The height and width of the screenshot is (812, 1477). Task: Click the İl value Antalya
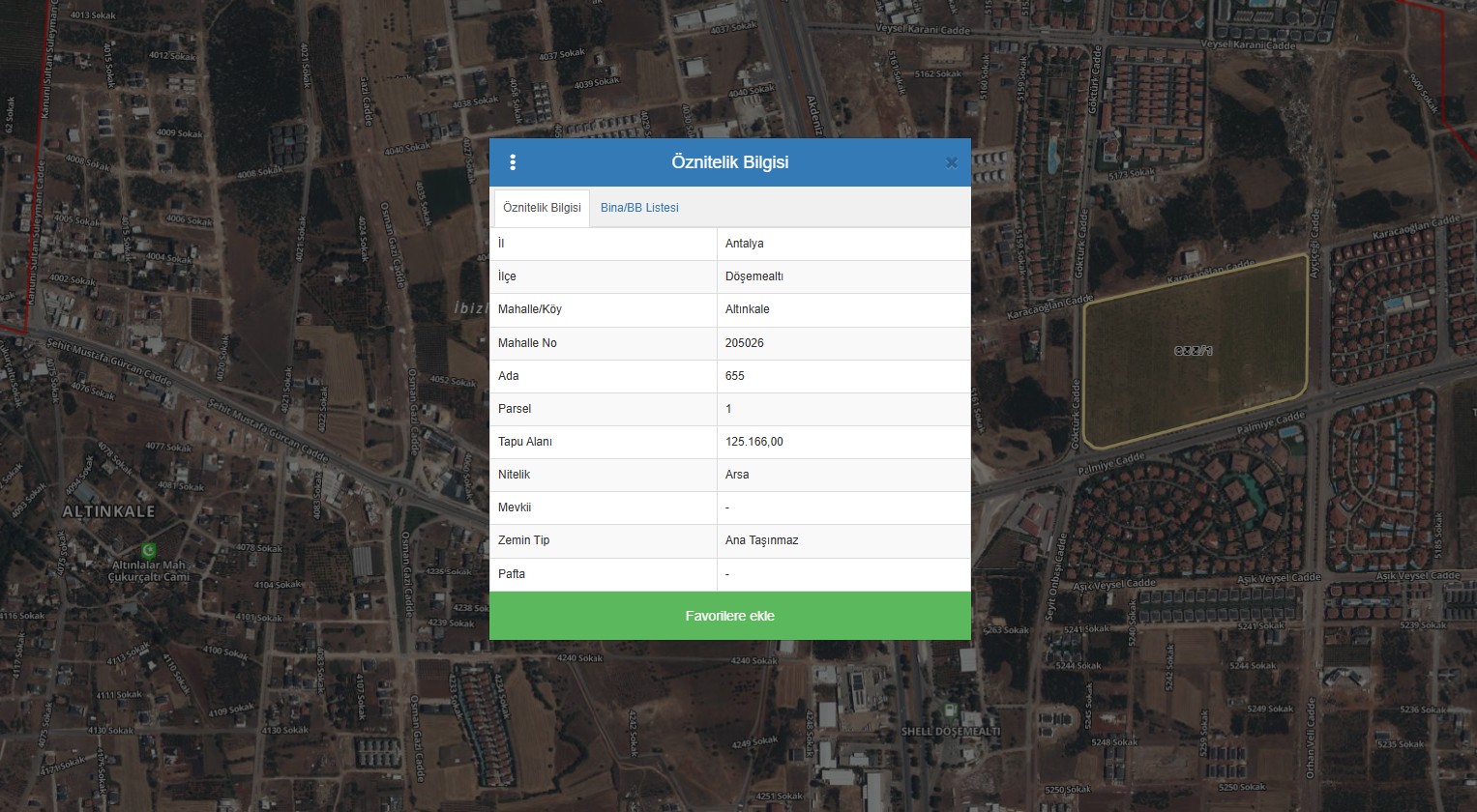pos(745,244)
